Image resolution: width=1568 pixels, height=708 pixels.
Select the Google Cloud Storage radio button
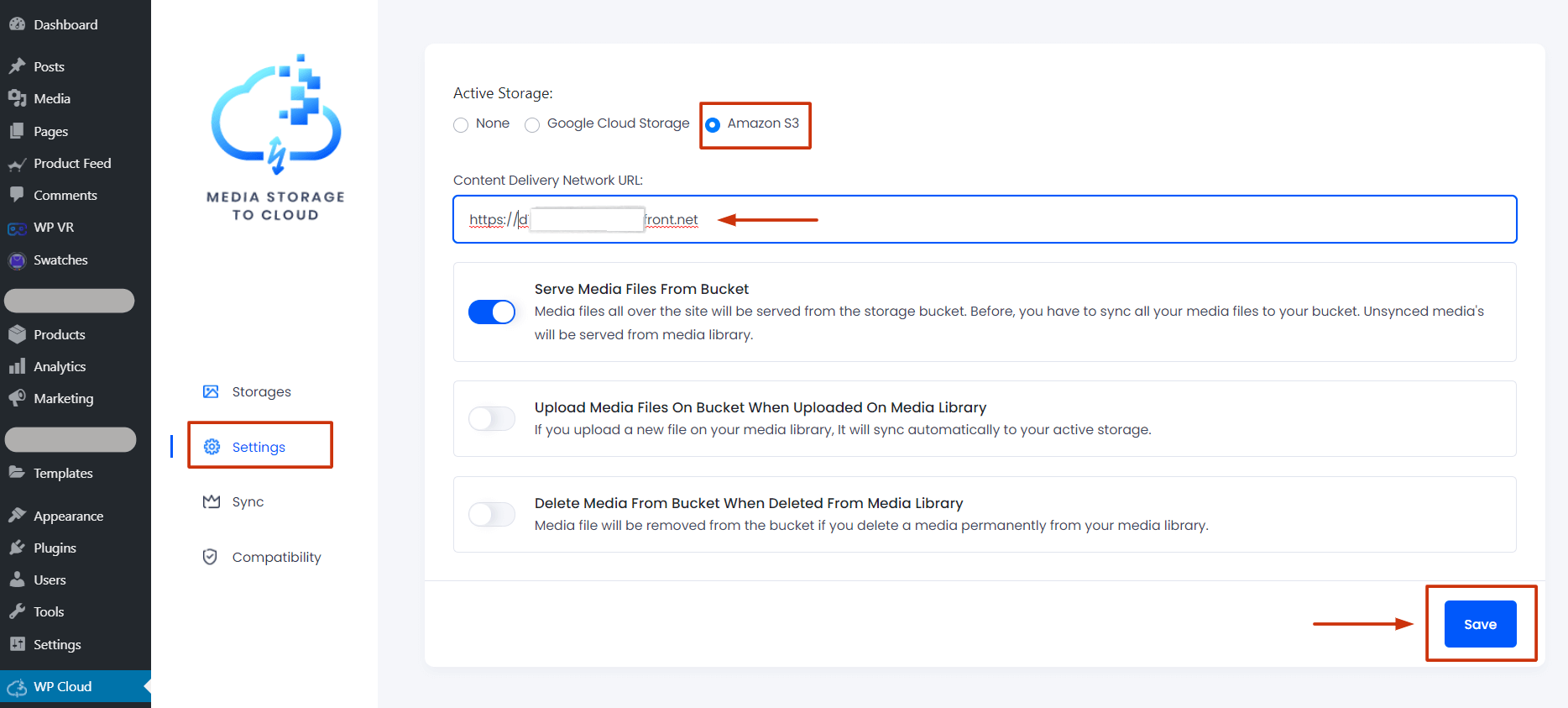[532, 125]
